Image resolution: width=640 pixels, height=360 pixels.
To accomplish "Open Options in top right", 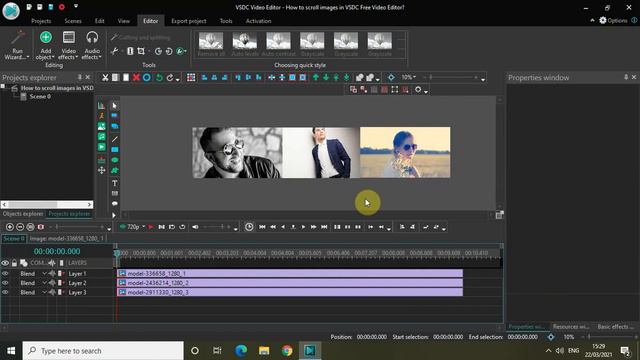I will 613,20.
